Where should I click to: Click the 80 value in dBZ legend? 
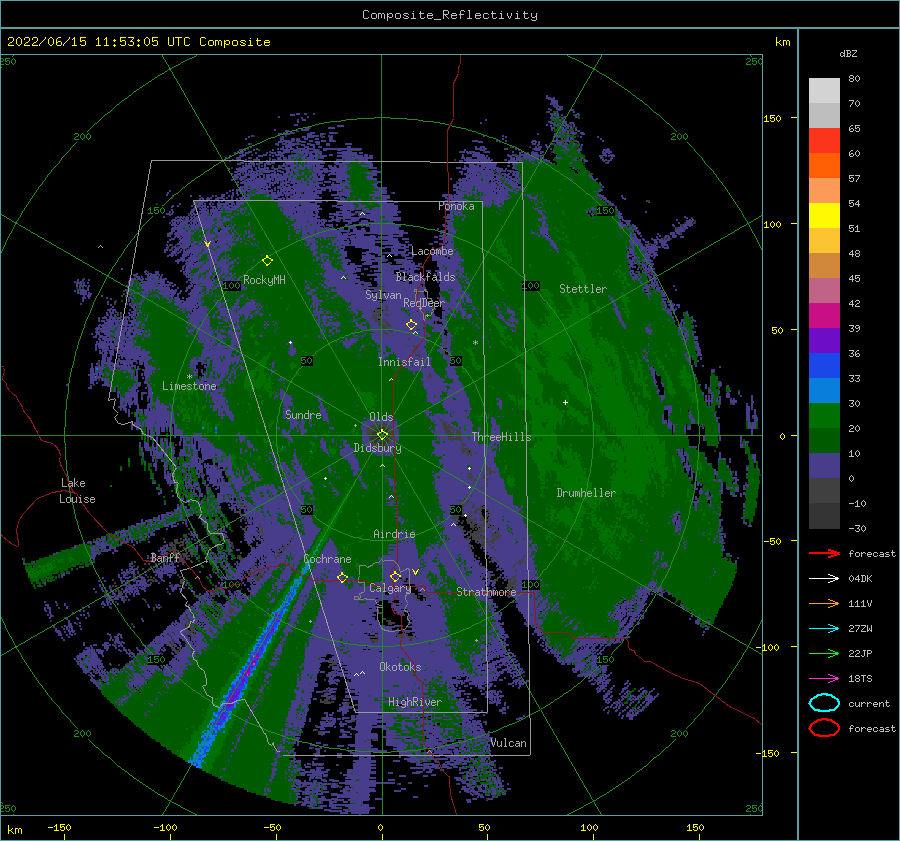[x=854, y=79]
